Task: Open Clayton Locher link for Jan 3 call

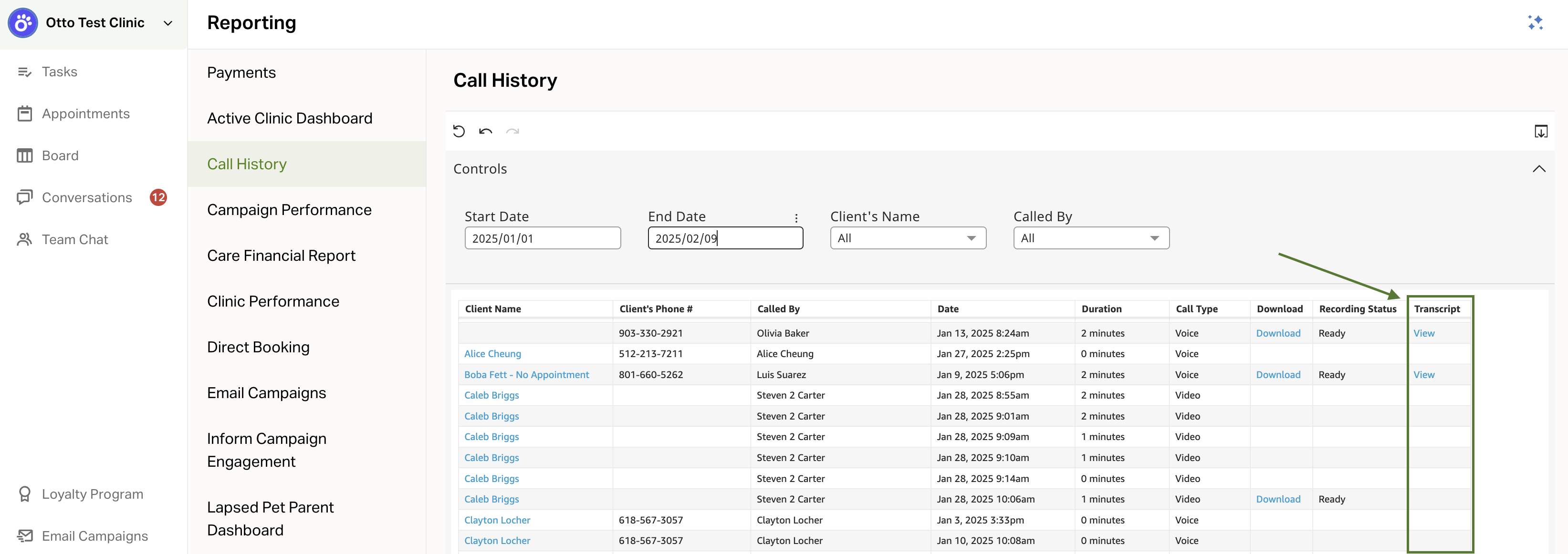Action: click(497, 520)
